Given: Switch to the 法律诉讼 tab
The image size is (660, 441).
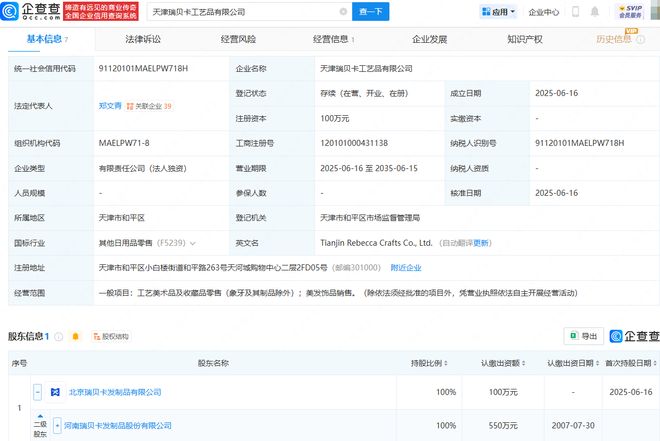Looking at the screenshot, I should click(143, 39).
